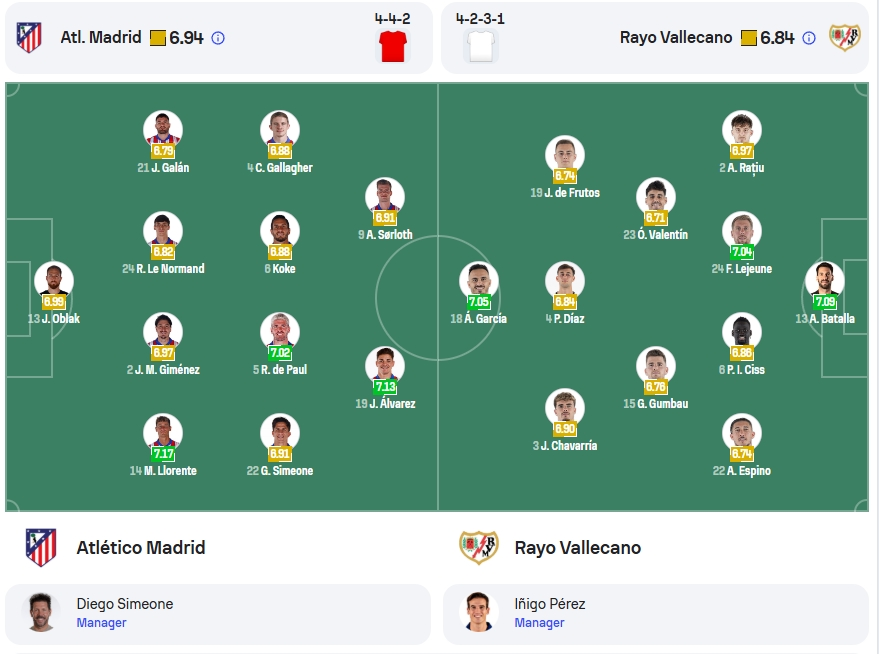Image resolution: width=879 pixels, height=654 pixels.
Task: Select the red Atl. Madrid shirt icon
Action: coord(392,47)
